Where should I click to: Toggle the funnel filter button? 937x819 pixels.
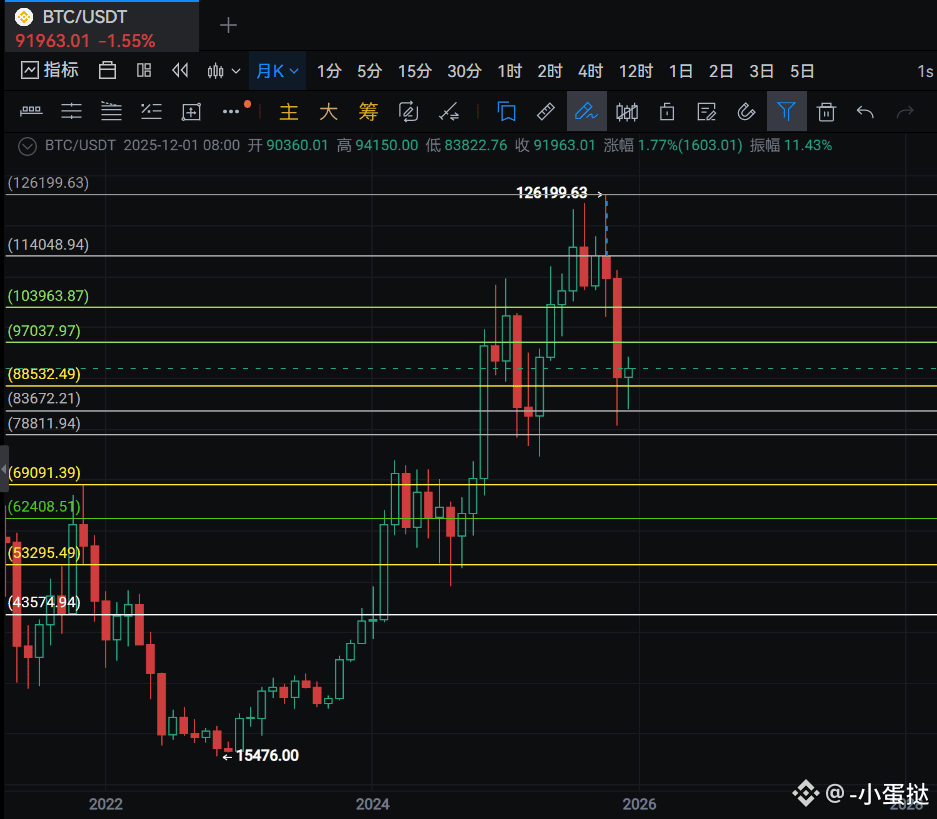786,112
